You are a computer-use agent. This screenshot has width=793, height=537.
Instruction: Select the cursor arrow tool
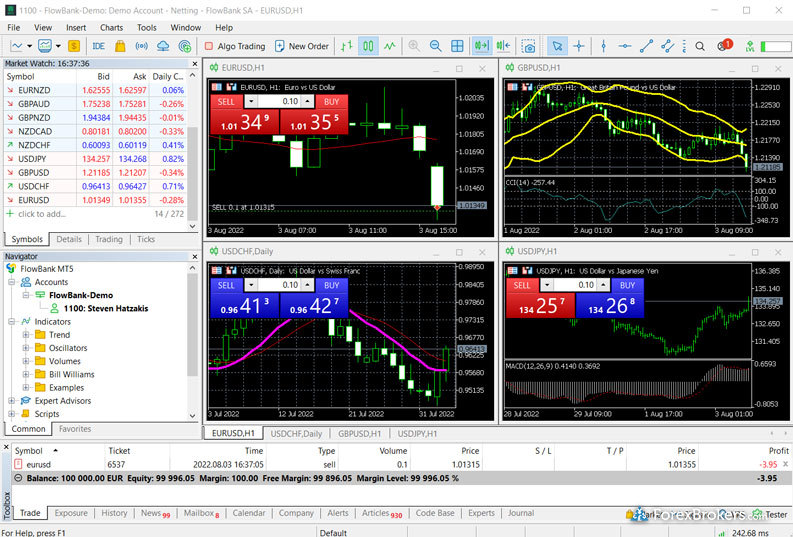pyautogui.click(x=557, y=46)
